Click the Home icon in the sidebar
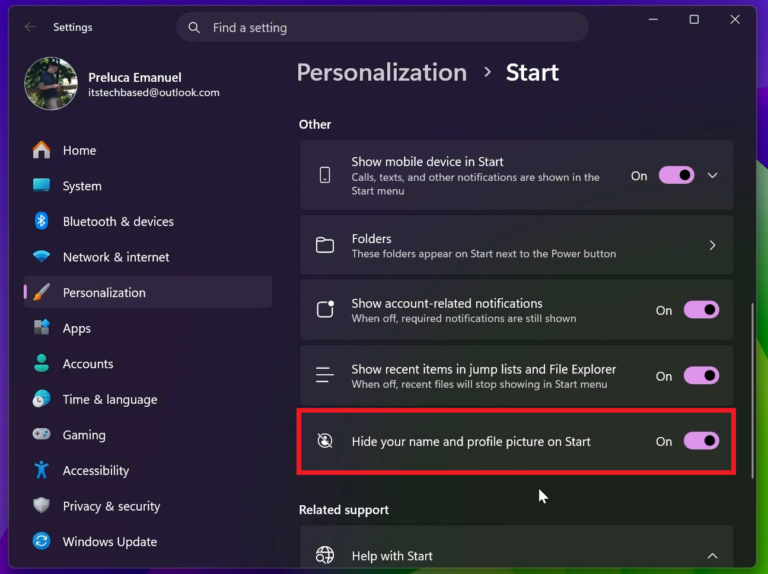Image resolution: width=768 pixels, height=574 pixels. [42, 150]
